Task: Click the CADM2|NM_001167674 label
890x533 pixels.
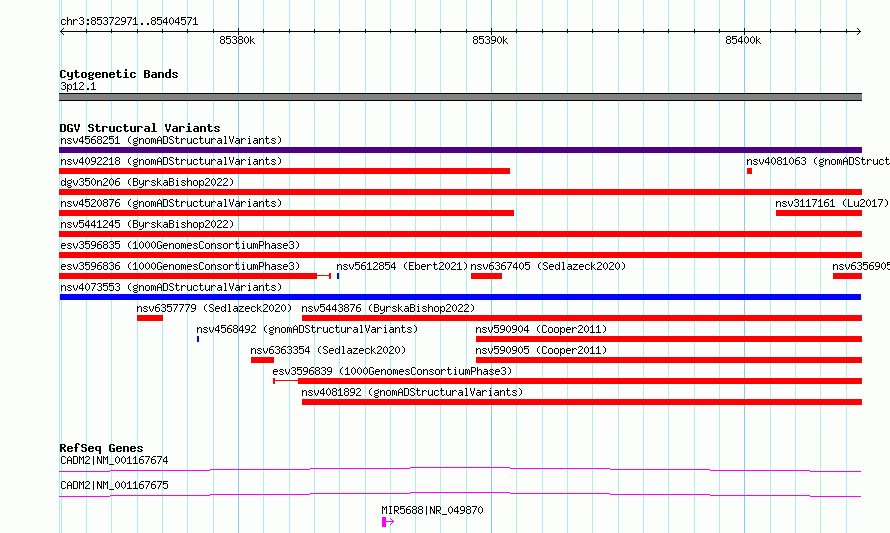Action: (114, 460)
